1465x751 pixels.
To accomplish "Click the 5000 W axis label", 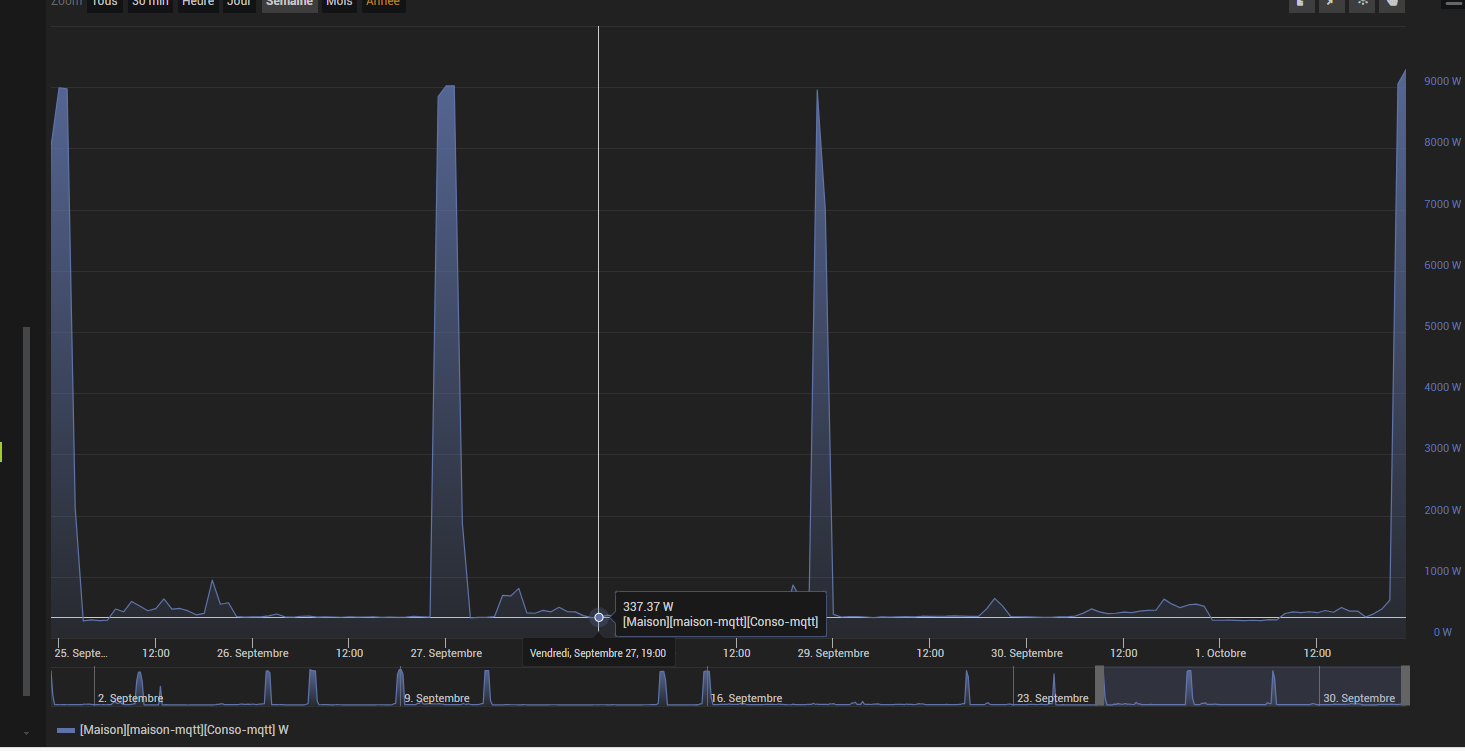I will (x=1443, y=327).
